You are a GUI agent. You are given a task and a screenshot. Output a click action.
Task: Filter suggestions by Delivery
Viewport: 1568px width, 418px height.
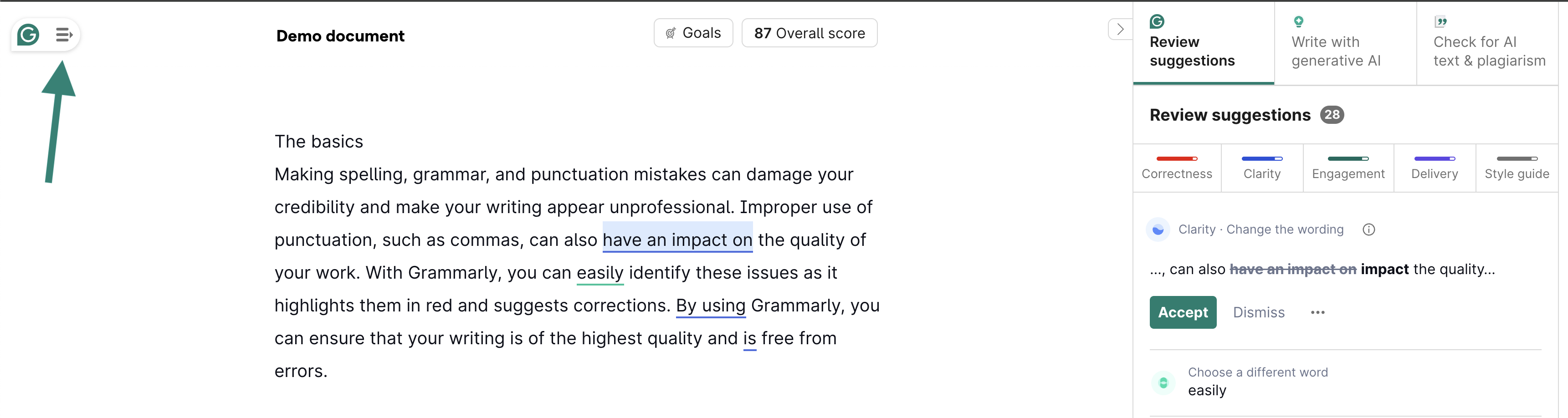(x=1434, y=168)
